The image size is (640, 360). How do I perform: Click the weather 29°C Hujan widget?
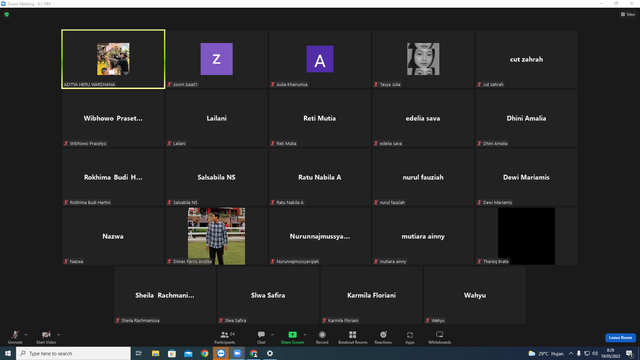click(x=546, y=353)
